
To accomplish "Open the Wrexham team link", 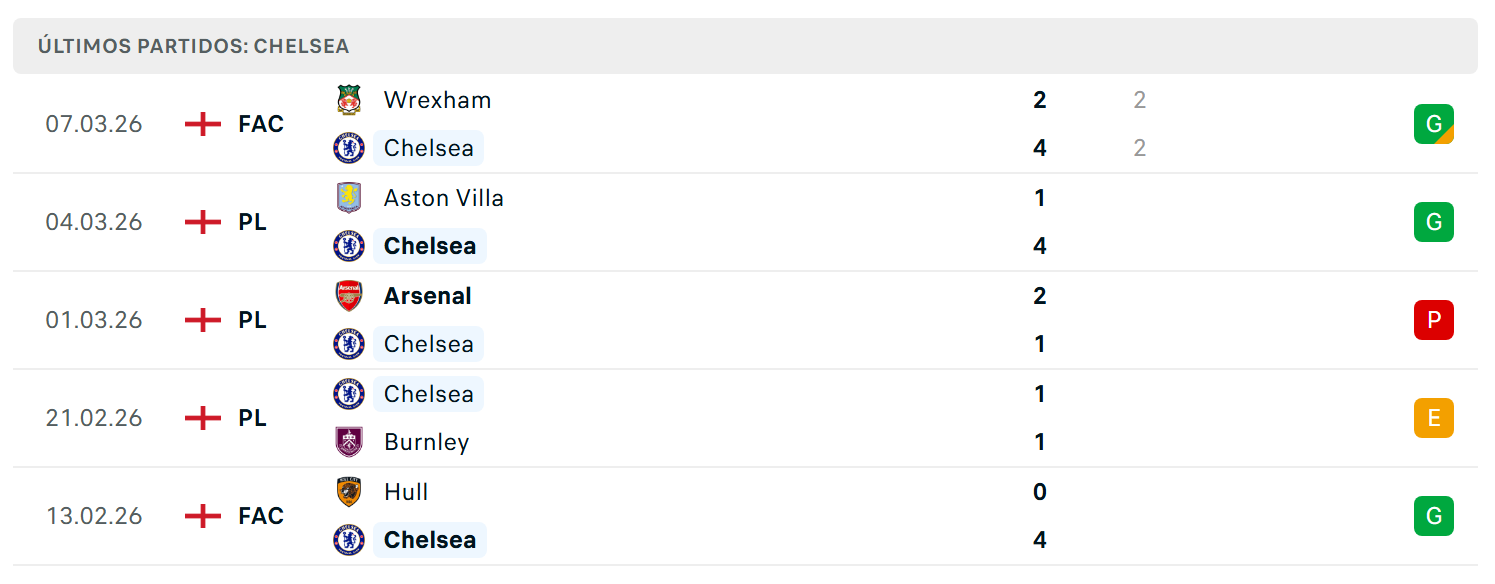I will click(437, 100).
